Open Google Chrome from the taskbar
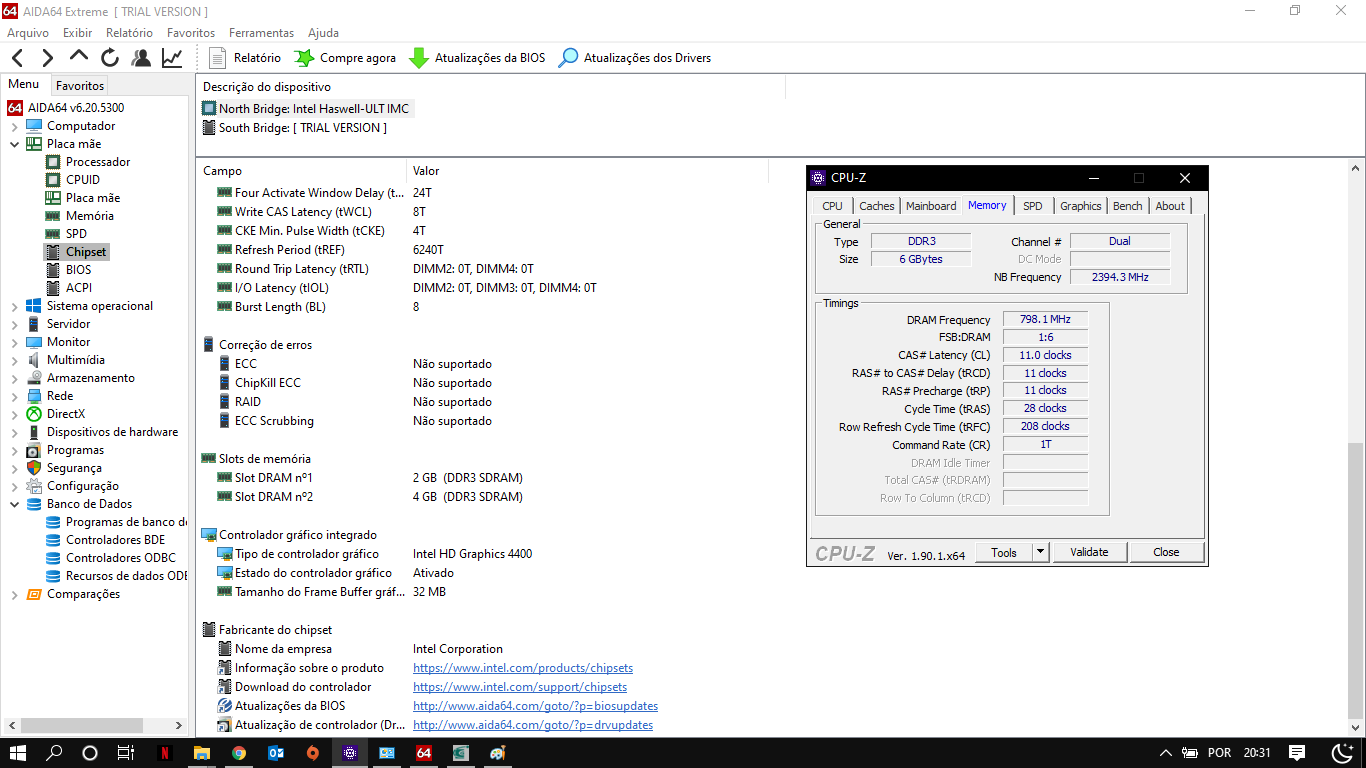The width and height of the screenshot is (1366, 768). (239, 753)
